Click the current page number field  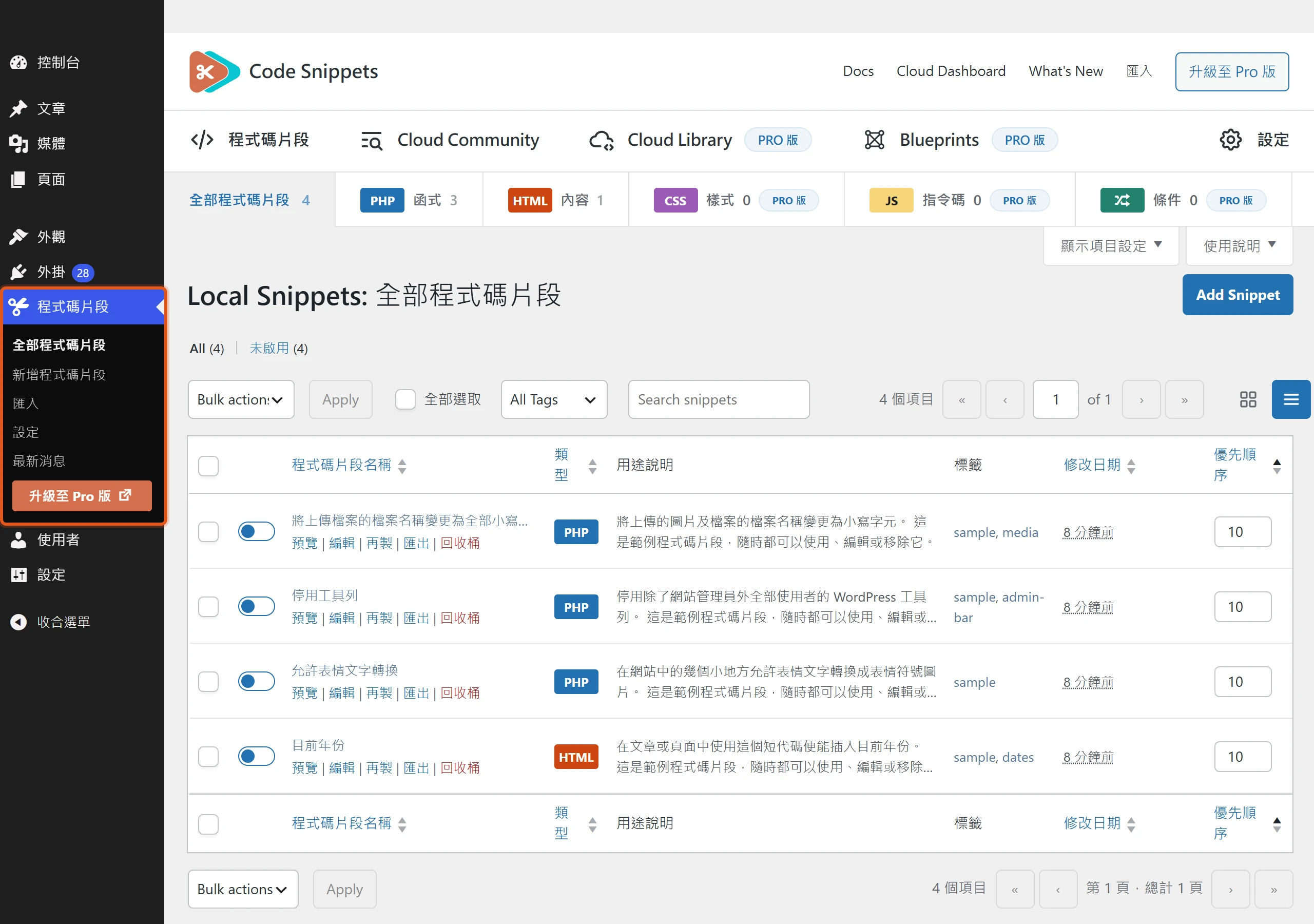point(1055,399)
